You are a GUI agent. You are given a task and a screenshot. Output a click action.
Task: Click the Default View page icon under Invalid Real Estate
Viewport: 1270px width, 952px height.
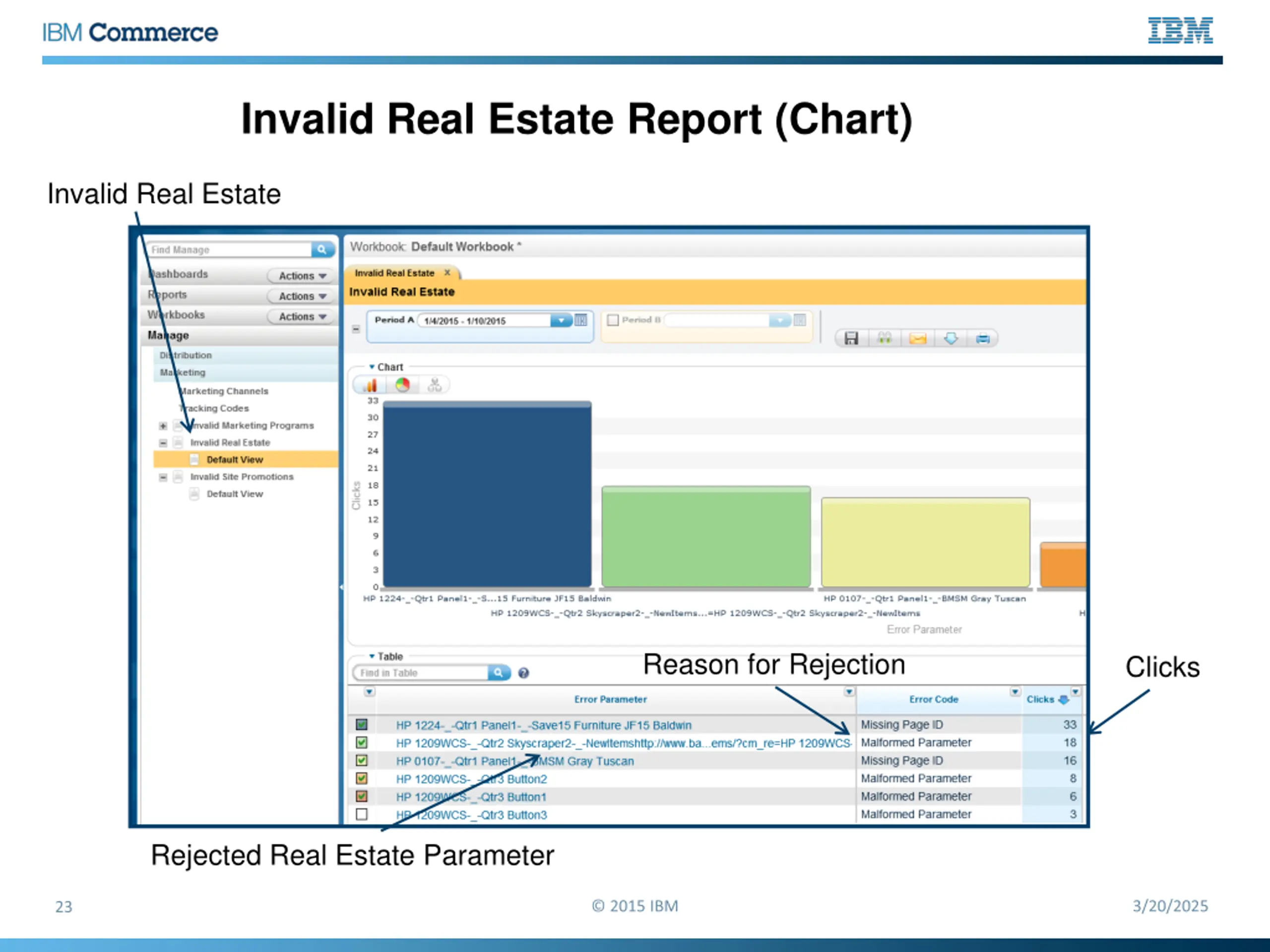(x=194, y=460)
